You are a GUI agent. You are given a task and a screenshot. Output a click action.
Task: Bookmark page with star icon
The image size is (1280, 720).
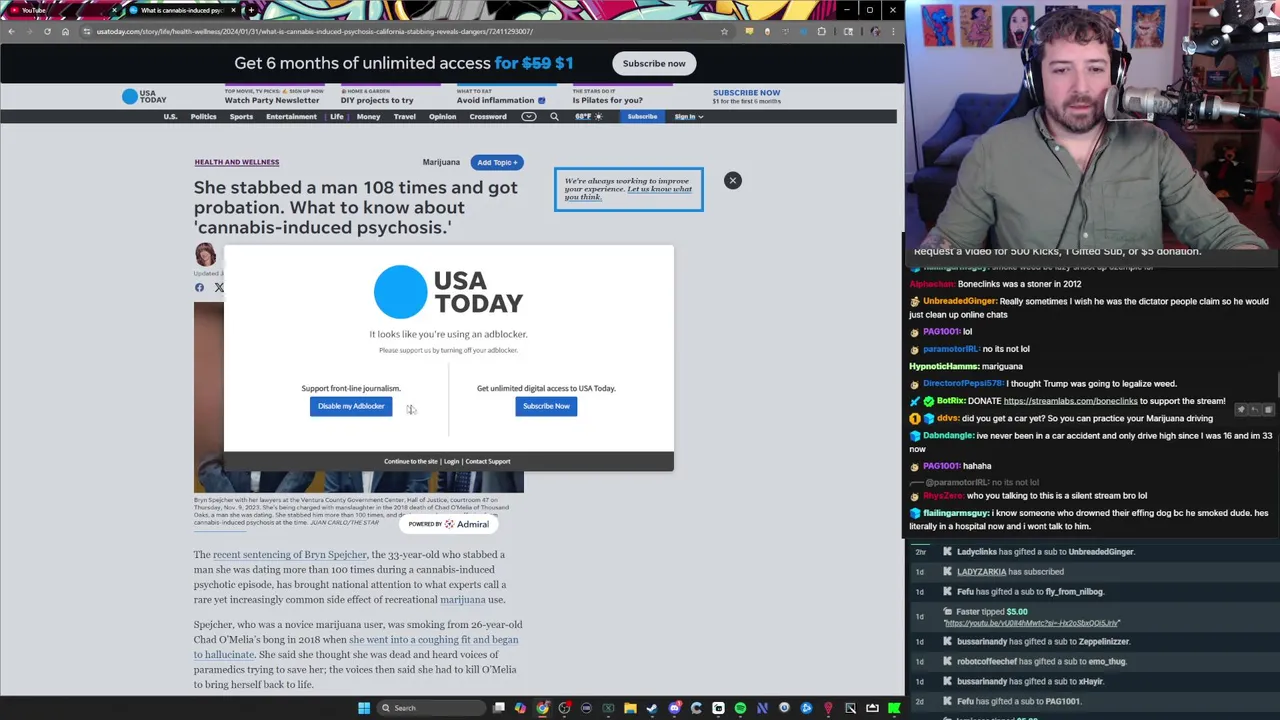(x=724, y=32)
